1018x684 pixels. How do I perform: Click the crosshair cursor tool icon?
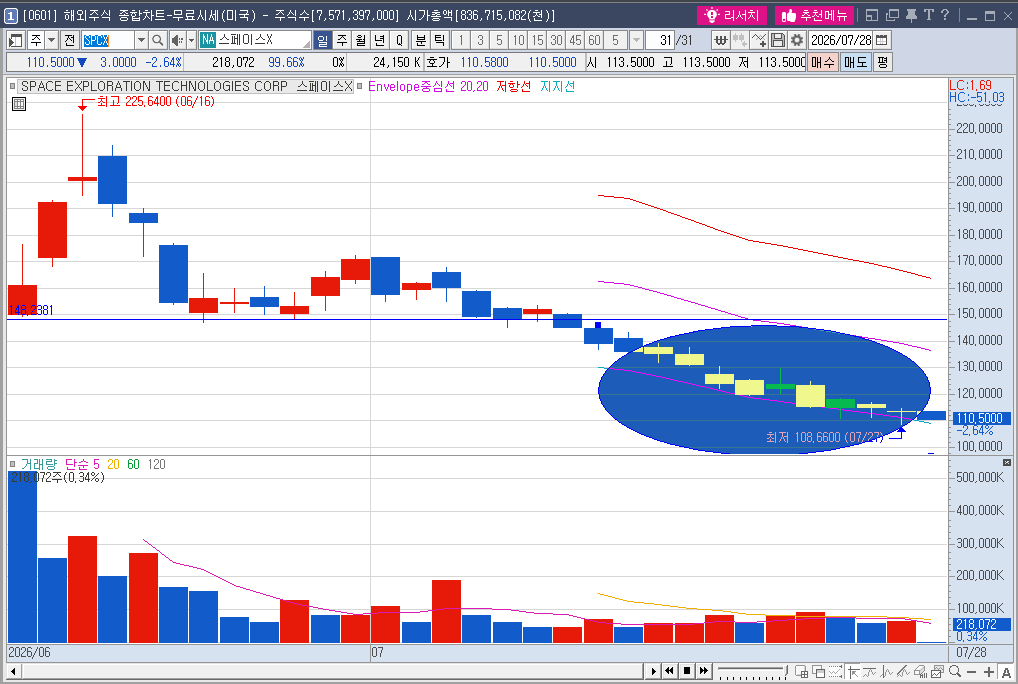pyautogui.click(x=853, y=672)
